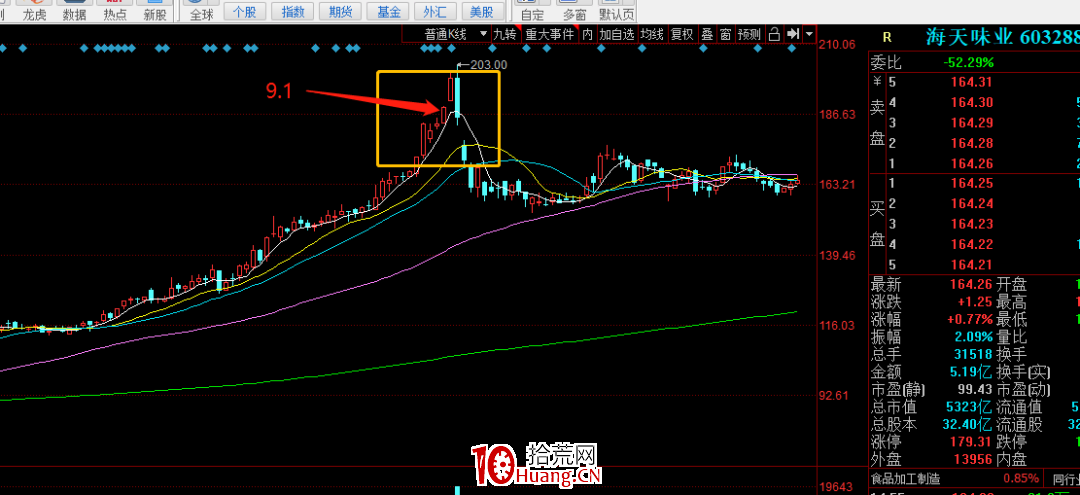Click 加自选 to add to watchlist

pyautogui.click(x=616, y=34)
